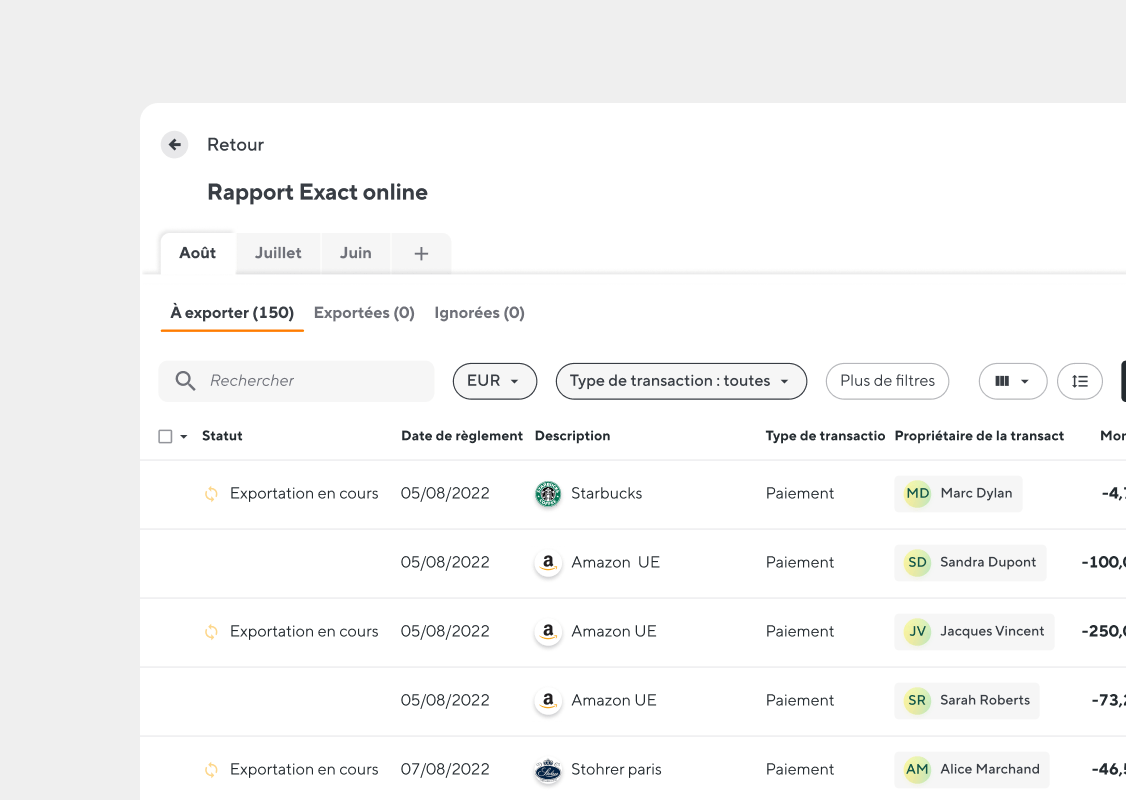Click the 07/08/2022 settlement date

tap(445, 769)
